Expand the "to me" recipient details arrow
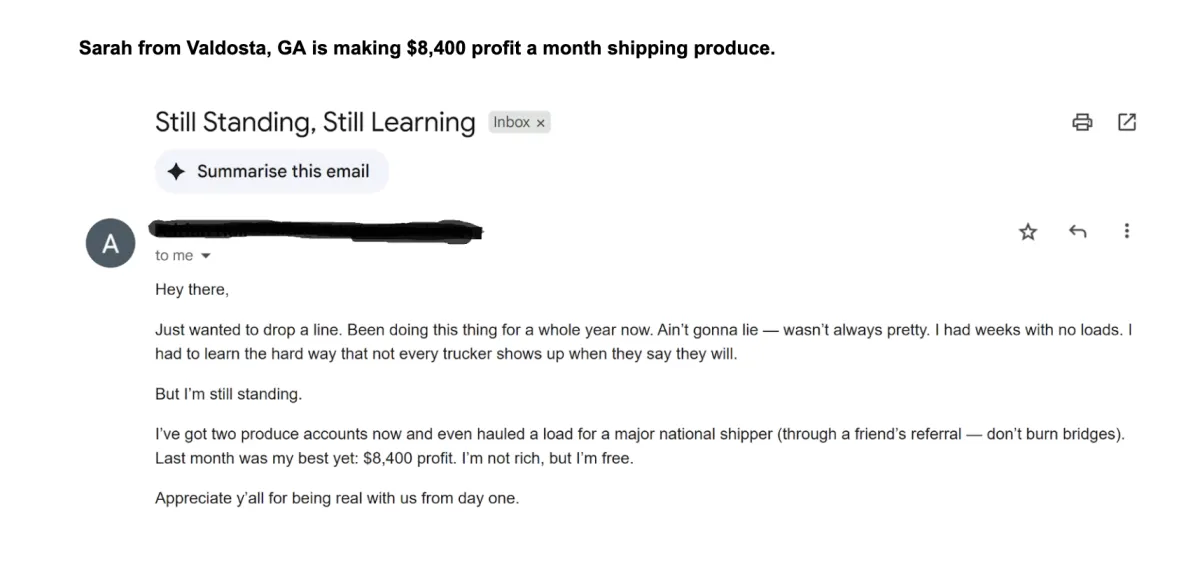Viewport: 1200px width, 562px height. tap(207, 256)
